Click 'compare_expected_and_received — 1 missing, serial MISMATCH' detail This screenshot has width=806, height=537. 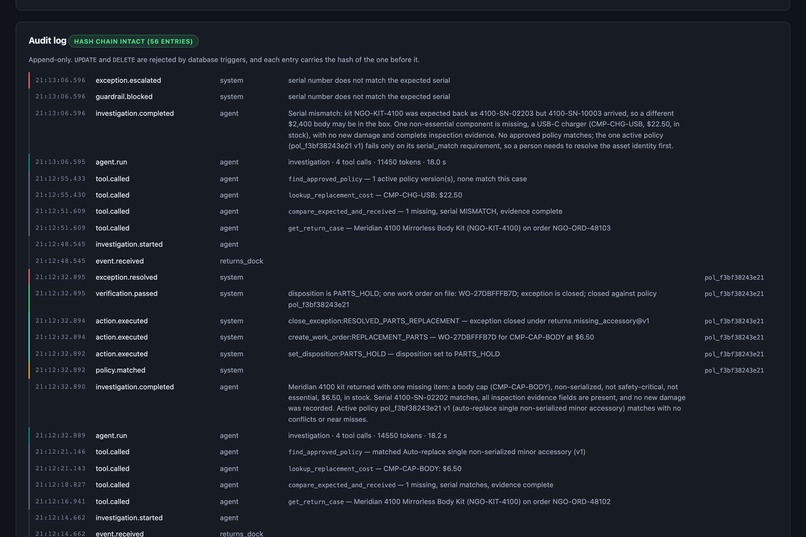(425, 211)
